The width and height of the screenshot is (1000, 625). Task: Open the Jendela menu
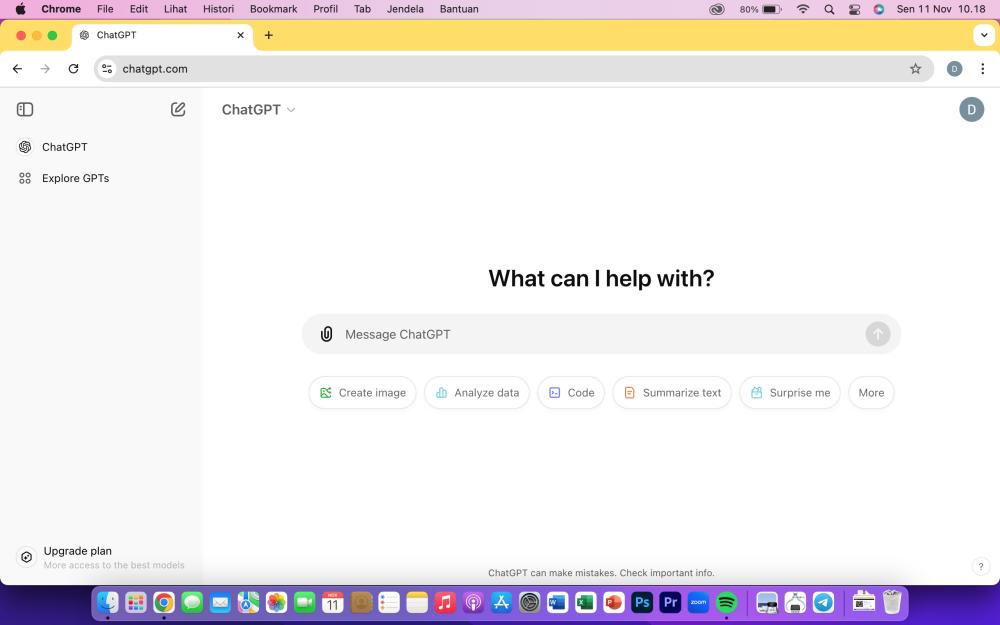tap(405, 9)
